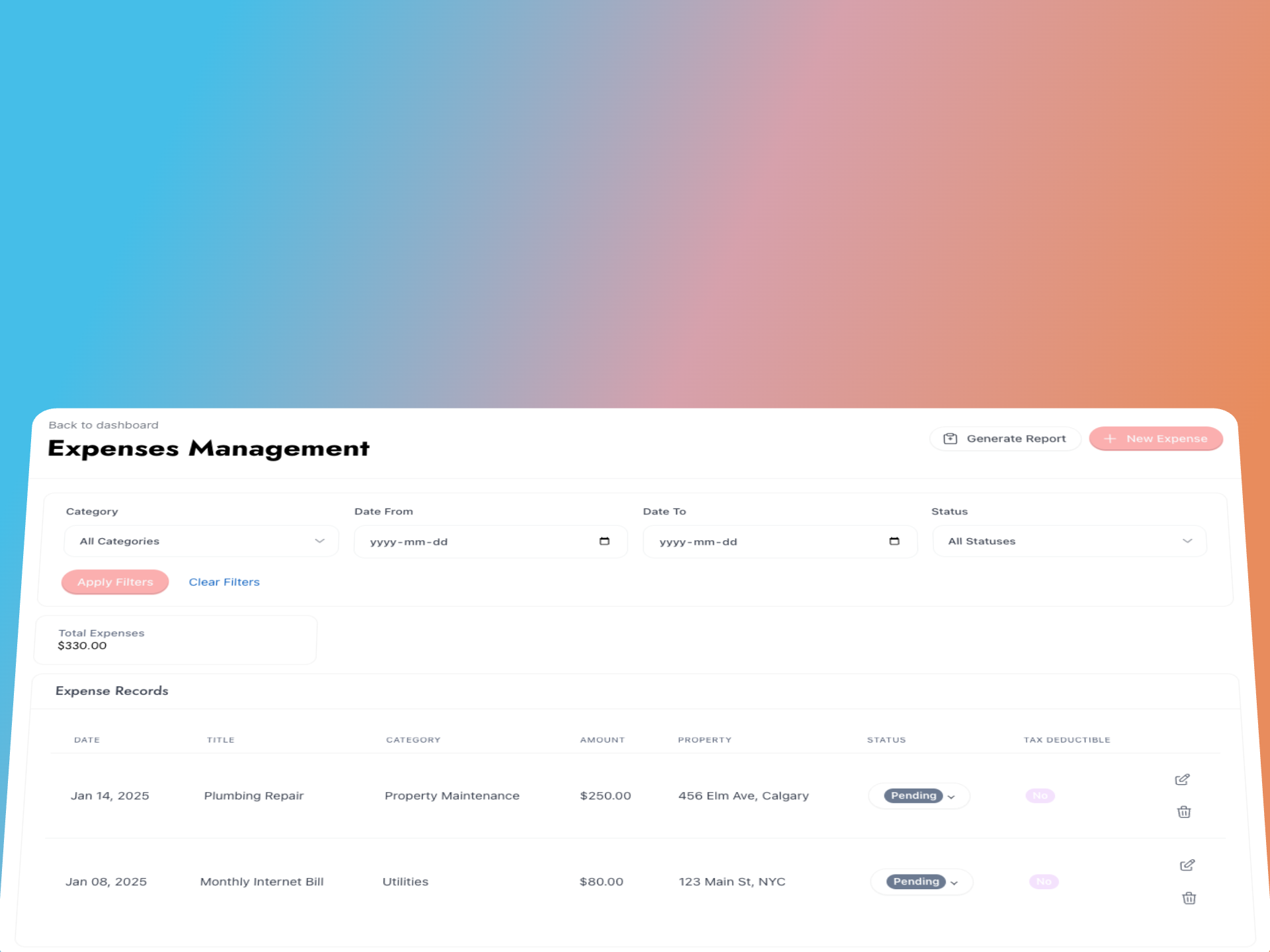Image resolution: width=1270 pixels, height=952 pixels.
Task: Toggle the Tax Deductible switch for Plumbing Repair
Action: coord(1040,795)
